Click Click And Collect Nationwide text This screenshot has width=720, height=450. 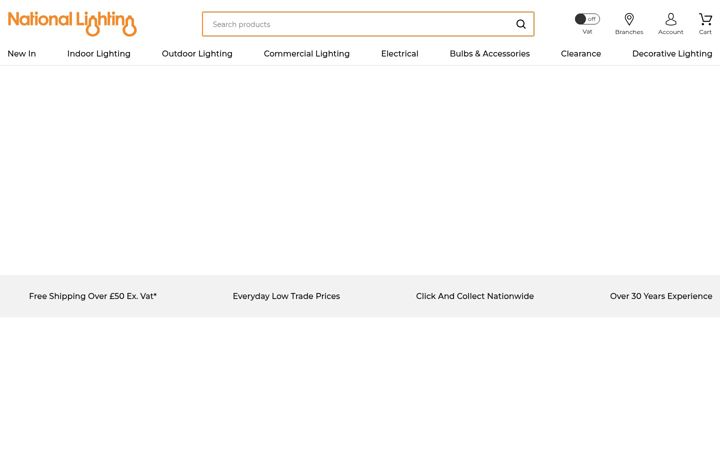[x=475, y=296]
